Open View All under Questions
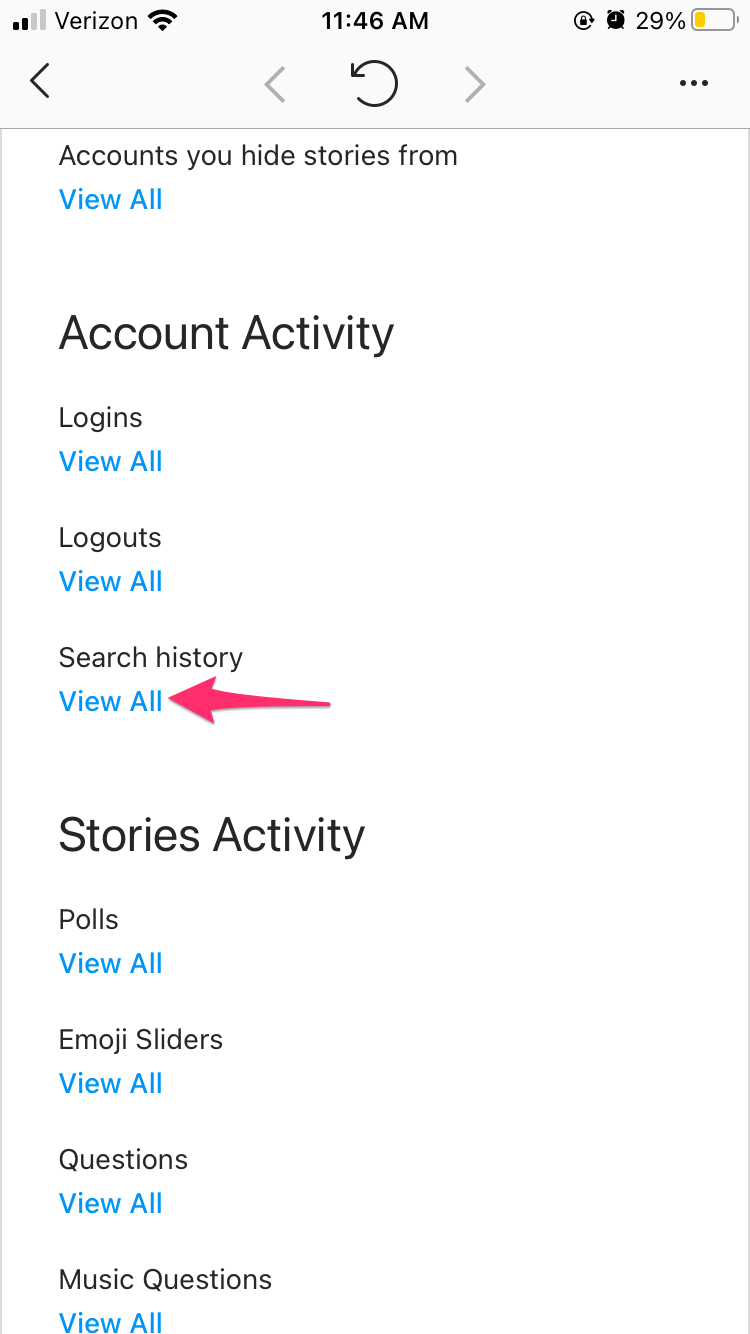This screenshot has width=750, height=1334. pos(111,1204)
